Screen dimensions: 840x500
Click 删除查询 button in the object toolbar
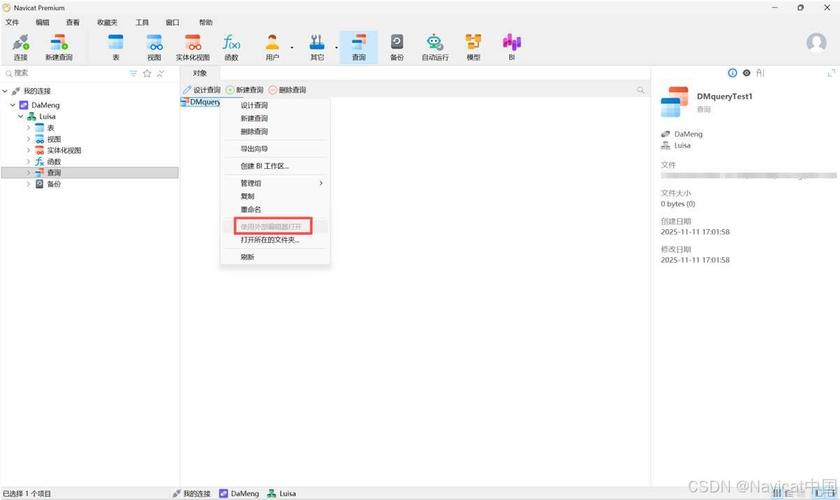pos(288,90)
